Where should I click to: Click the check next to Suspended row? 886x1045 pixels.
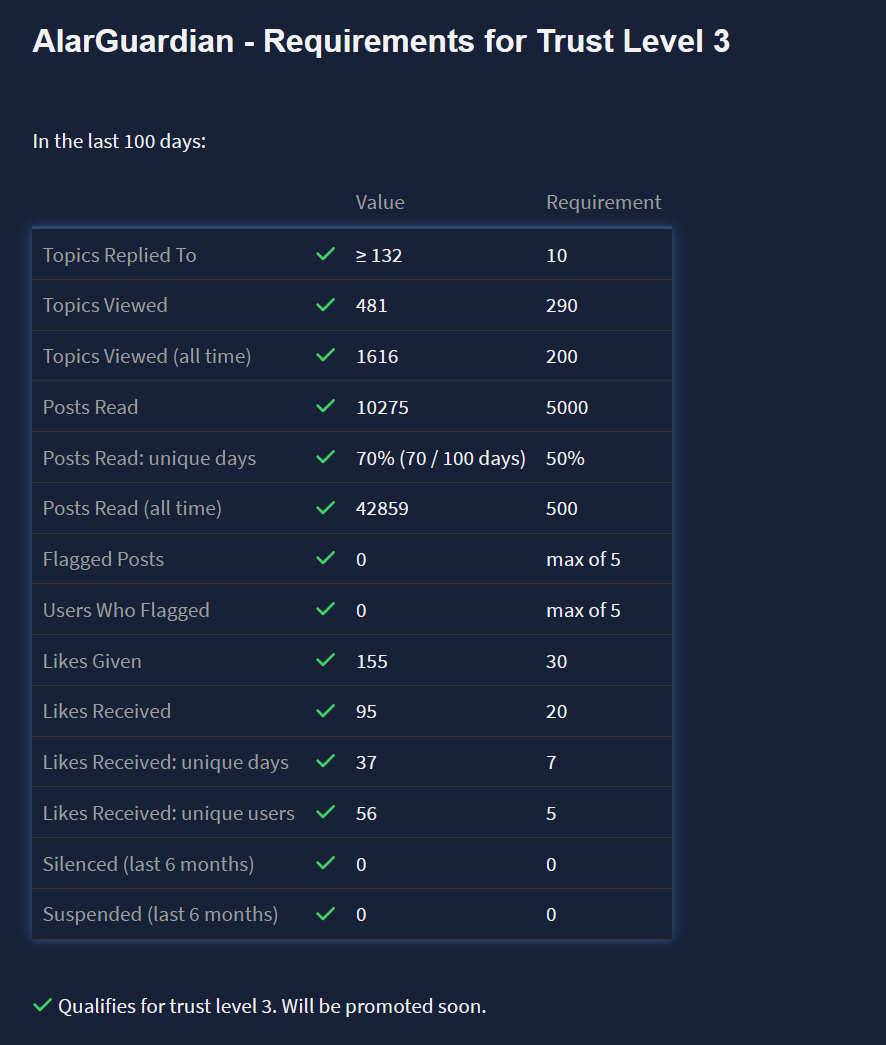325,914
